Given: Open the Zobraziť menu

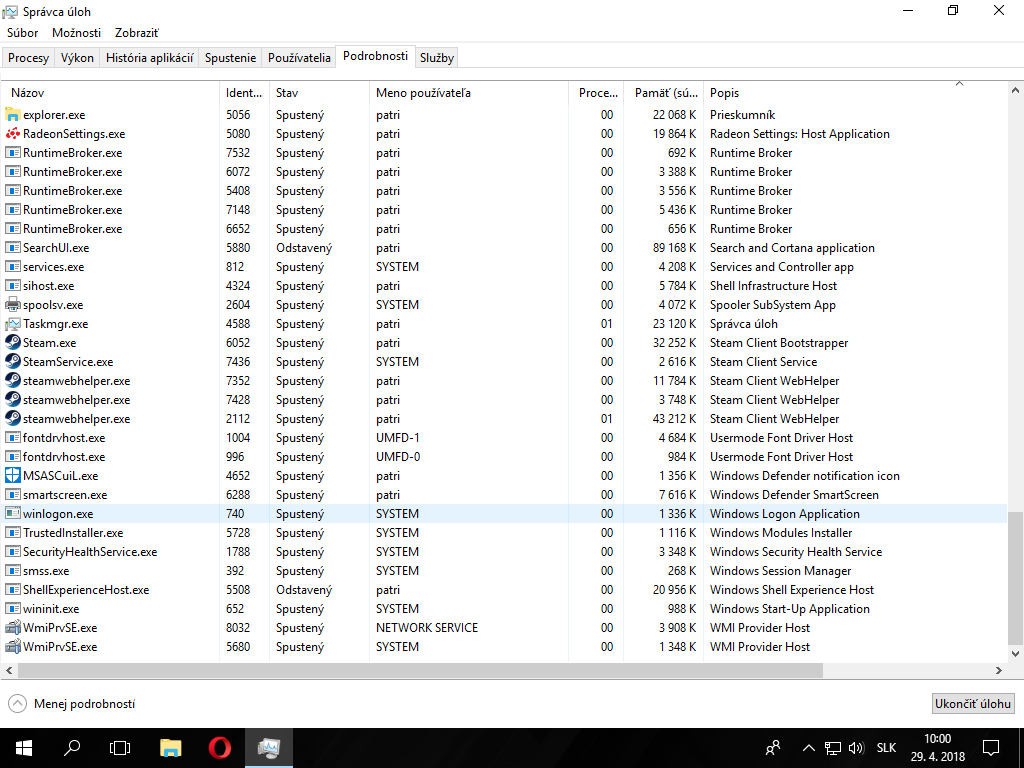Looking at the screenshot, I should (136, 33).
